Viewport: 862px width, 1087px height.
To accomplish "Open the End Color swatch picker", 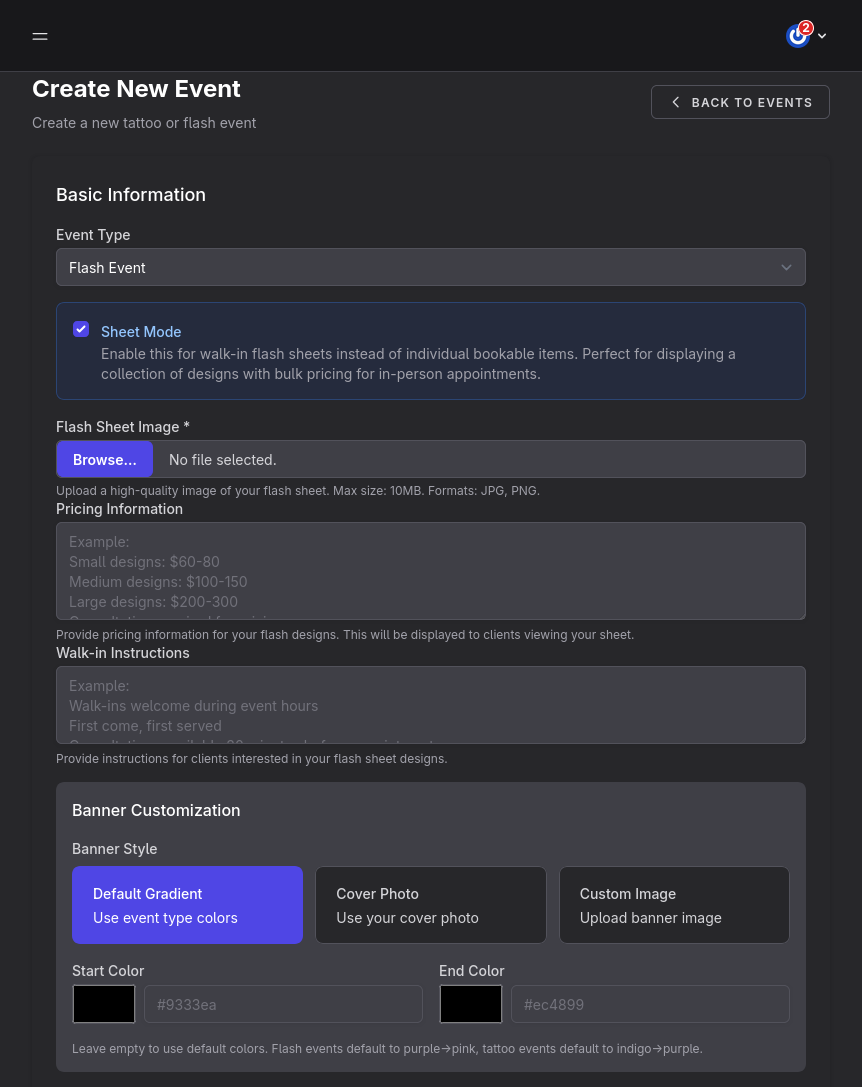I will click(471, 1004).
